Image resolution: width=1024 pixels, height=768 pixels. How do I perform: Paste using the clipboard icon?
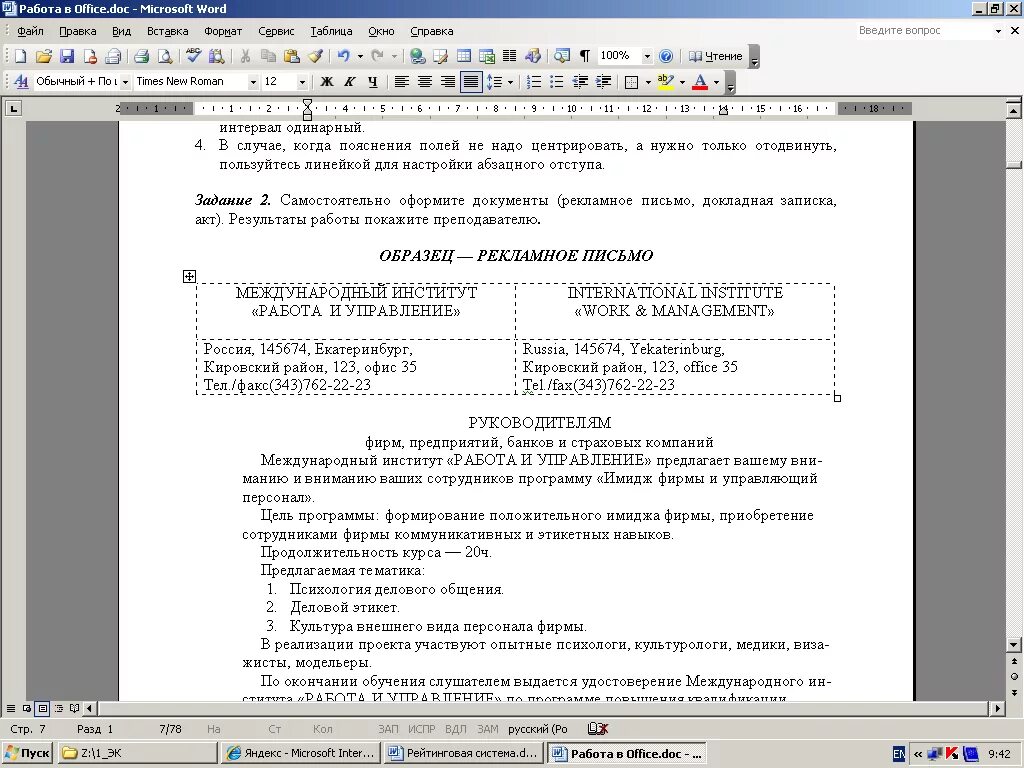[292, 56]
